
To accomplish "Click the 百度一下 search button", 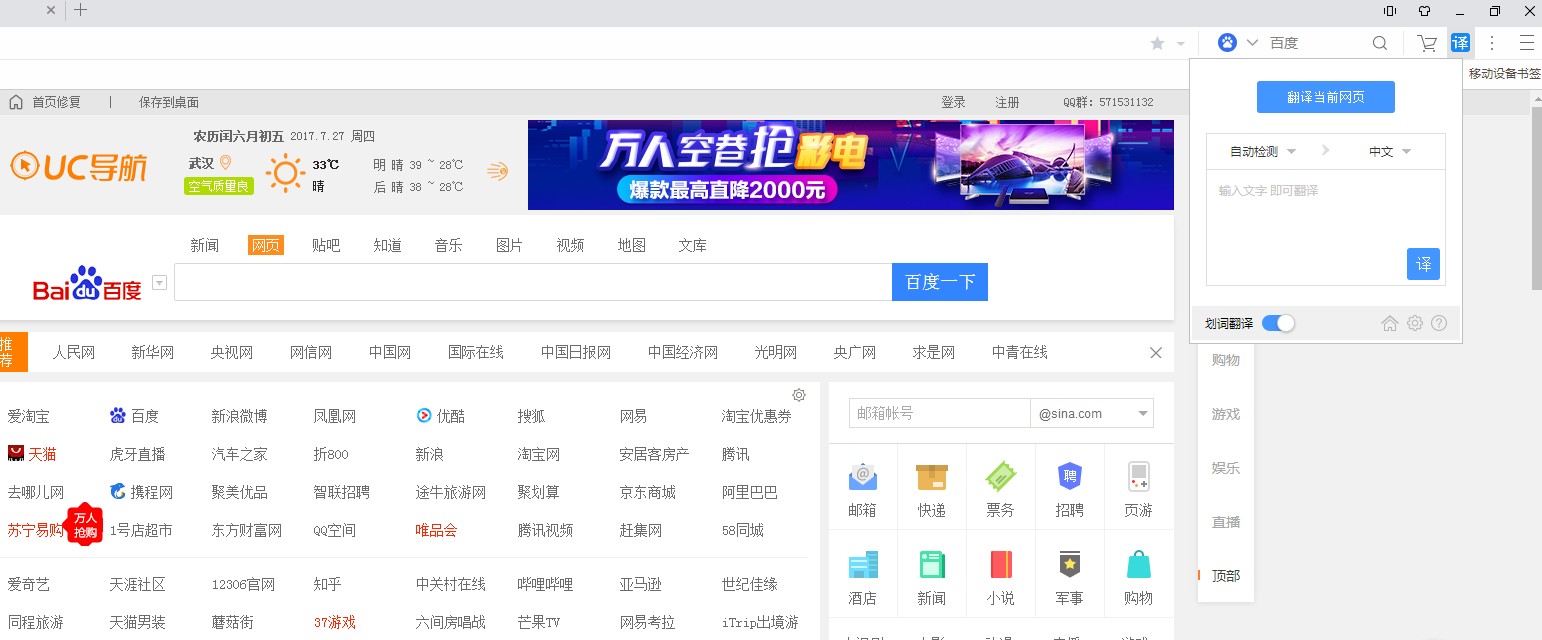I will coord(939,282).
